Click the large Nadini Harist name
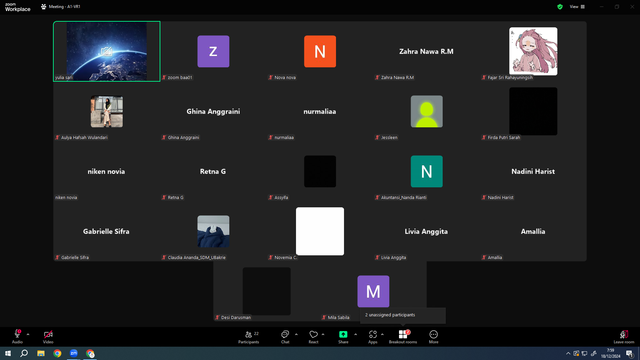The height and width of the screenshot is (360, 640). click(x=533, y=171)
